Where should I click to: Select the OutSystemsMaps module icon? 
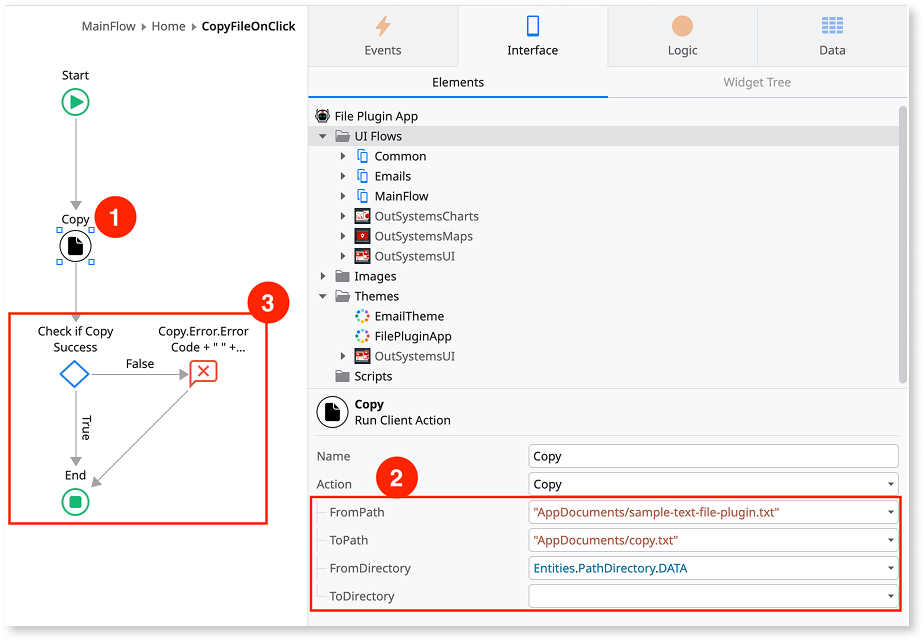(x=362, y=236)
